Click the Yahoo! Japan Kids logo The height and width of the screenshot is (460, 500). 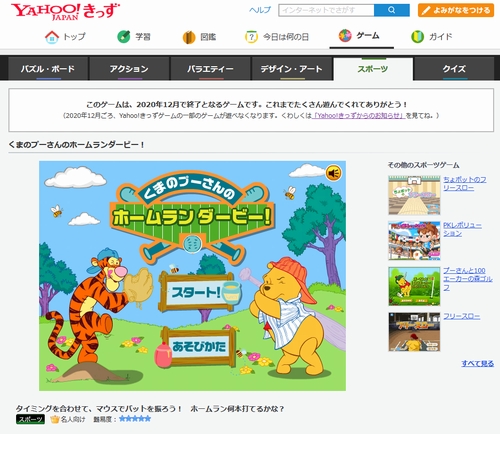click(x=65, y=12)
